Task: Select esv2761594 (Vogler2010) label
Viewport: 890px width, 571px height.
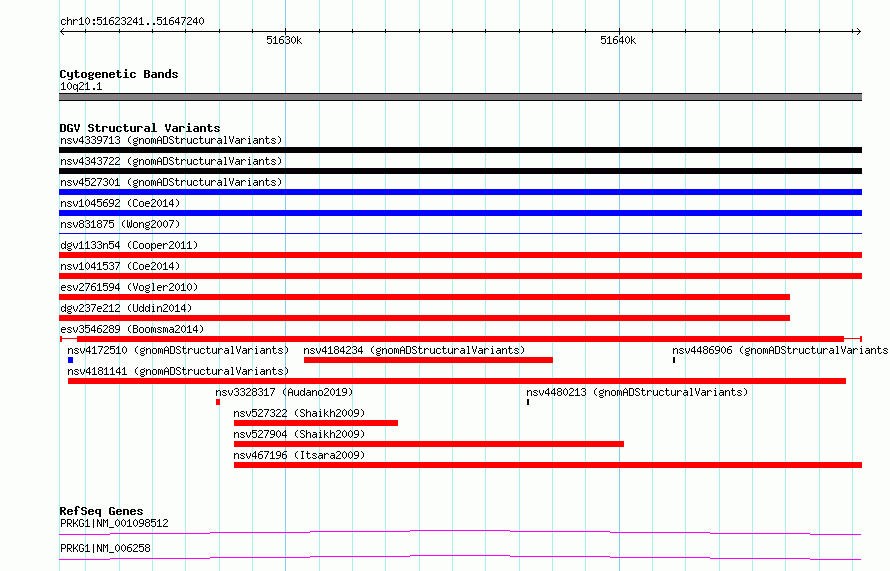Action: (129, 287)
